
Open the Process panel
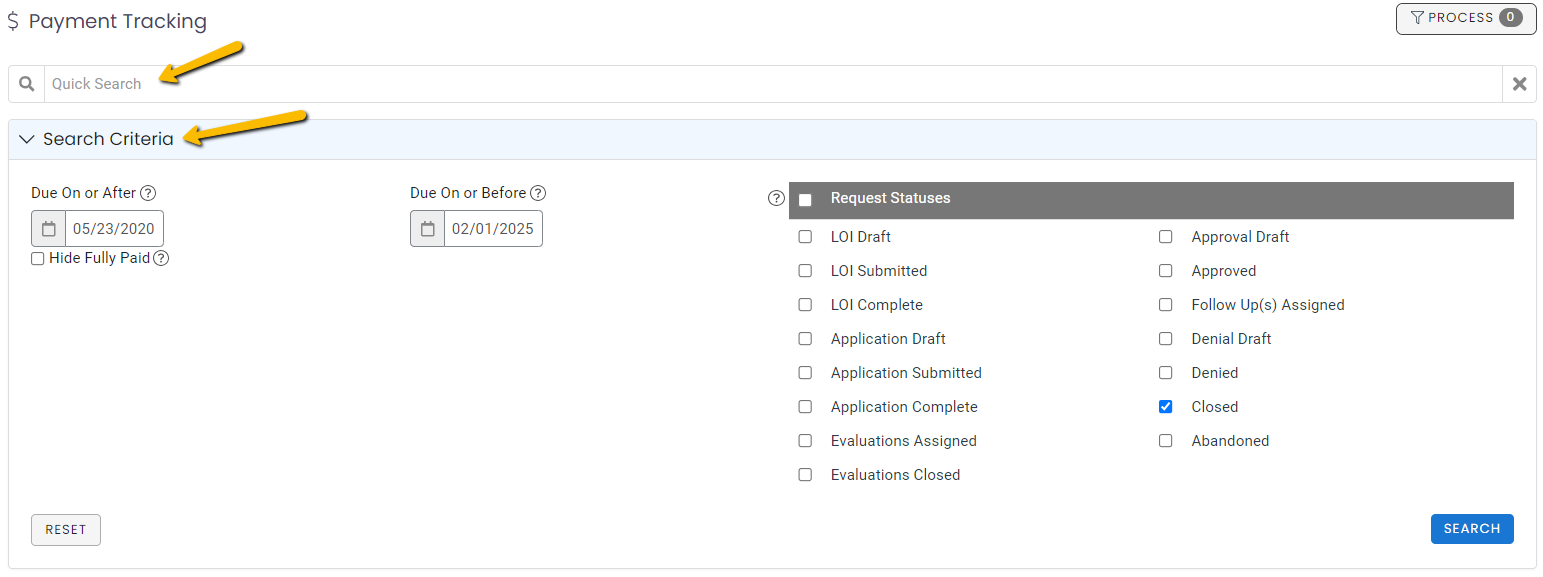coord(1465,18)
